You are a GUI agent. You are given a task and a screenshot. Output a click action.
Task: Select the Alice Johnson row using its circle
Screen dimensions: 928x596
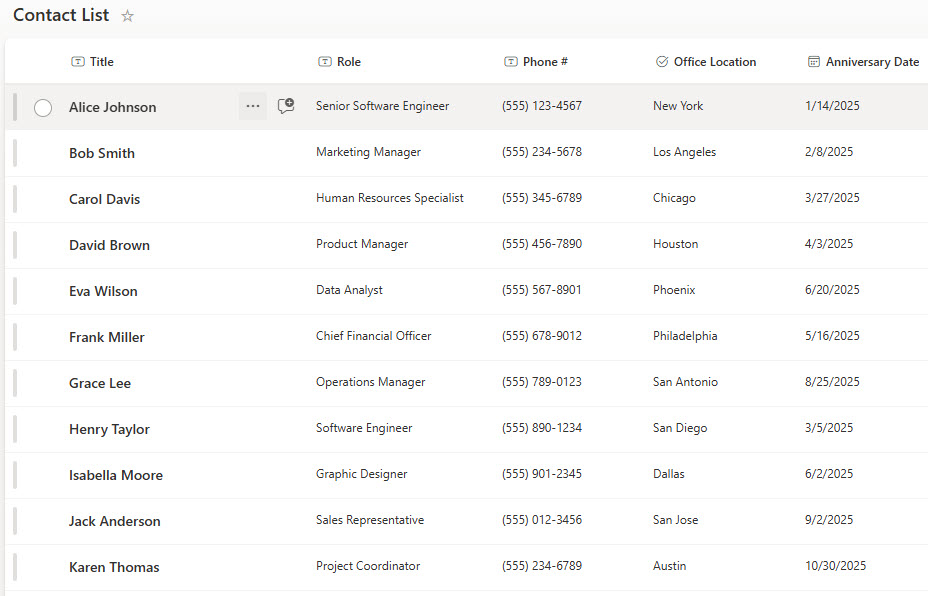point(43,108)
